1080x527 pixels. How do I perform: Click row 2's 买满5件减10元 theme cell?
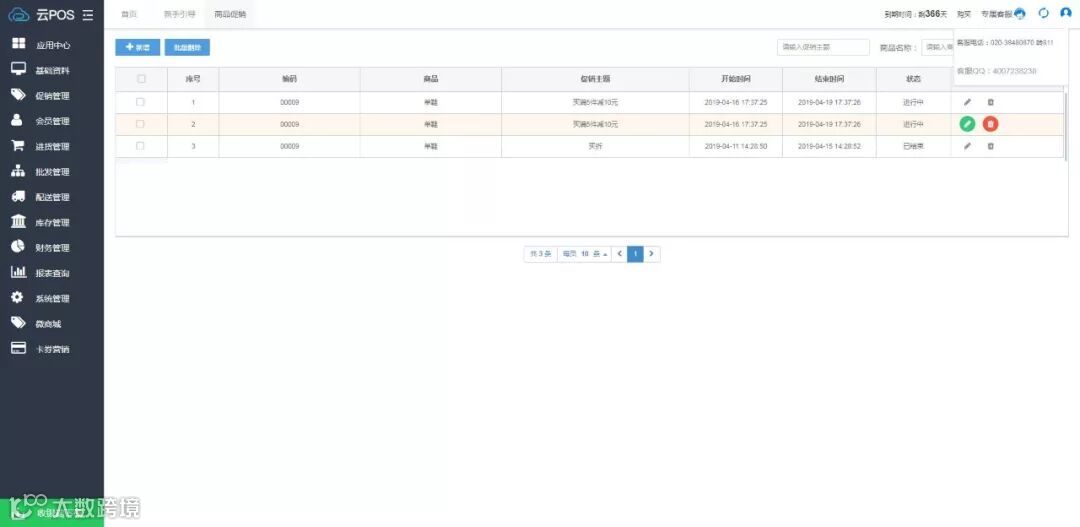[595, 124]
